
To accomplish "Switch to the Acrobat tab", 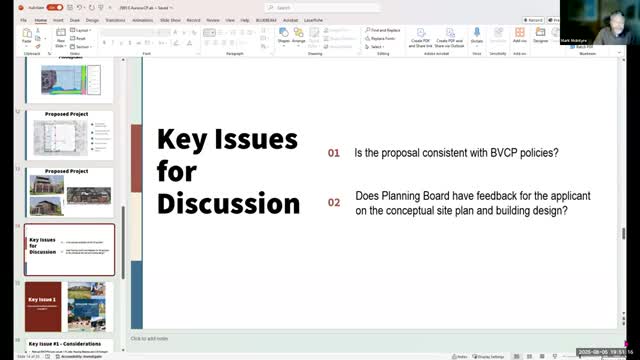I will [x=291, y=20].
